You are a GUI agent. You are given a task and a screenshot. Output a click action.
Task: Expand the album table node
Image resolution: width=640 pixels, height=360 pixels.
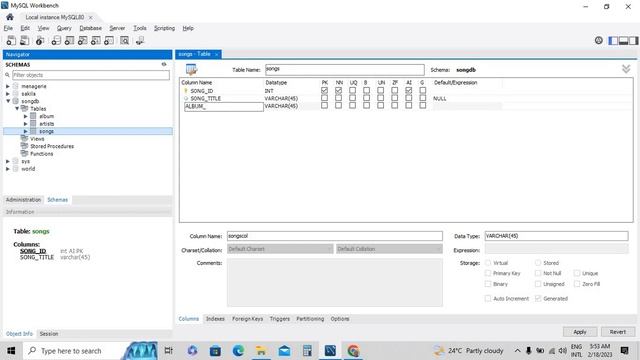(x=26, y=116)
